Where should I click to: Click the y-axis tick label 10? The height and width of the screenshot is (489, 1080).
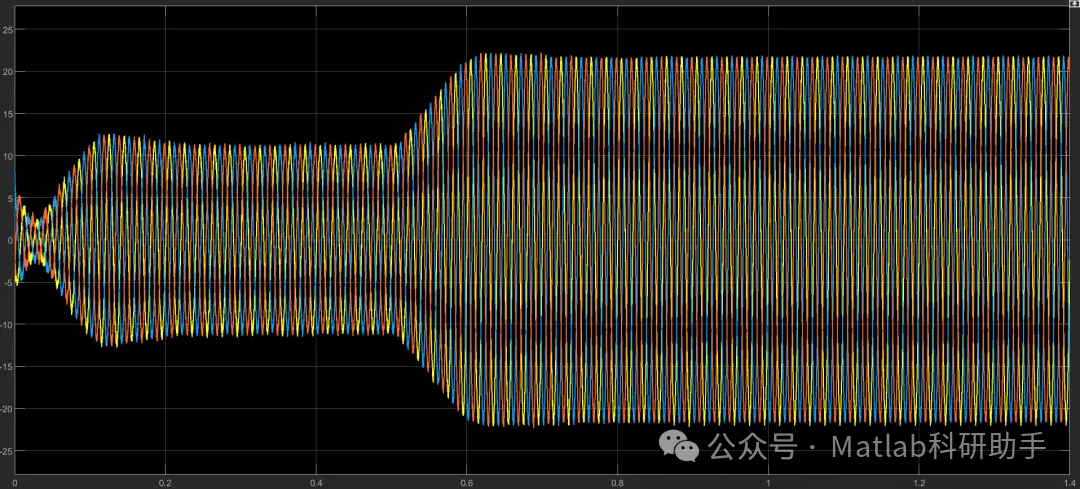[x=8, y=156]
